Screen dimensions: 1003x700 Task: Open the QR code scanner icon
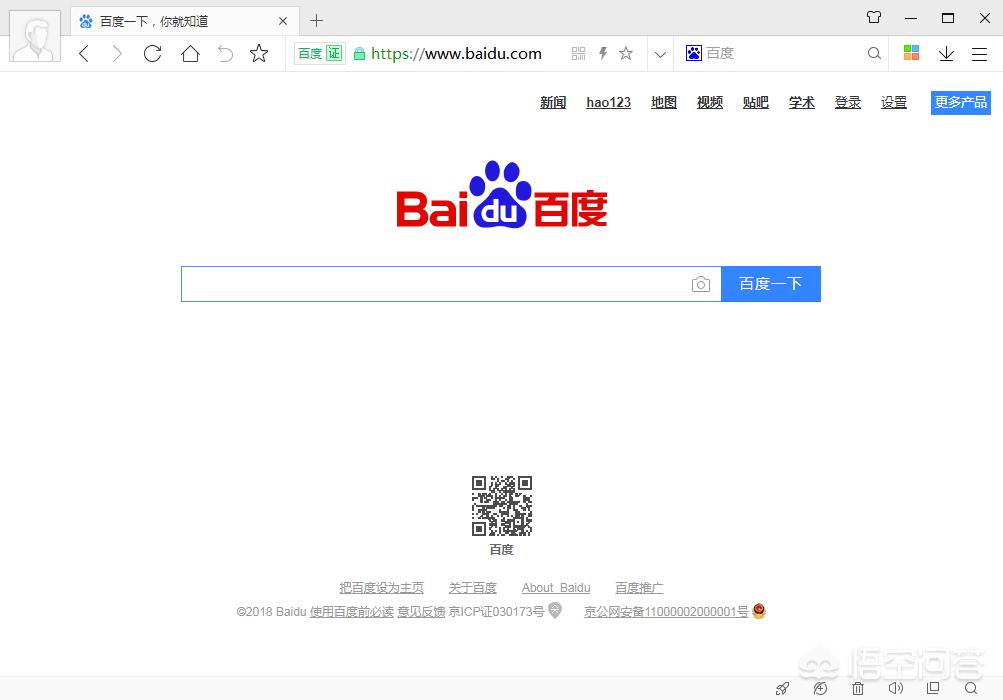point(578,53)
